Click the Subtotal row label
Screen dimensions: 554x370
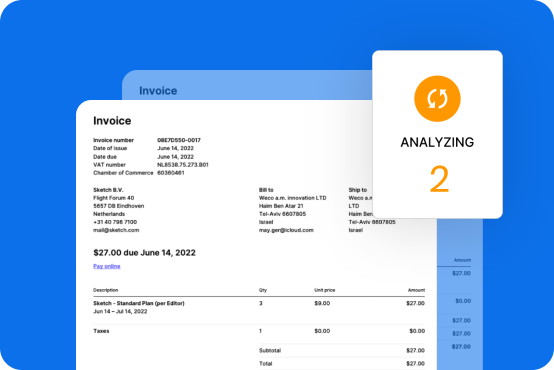point(270,351)
